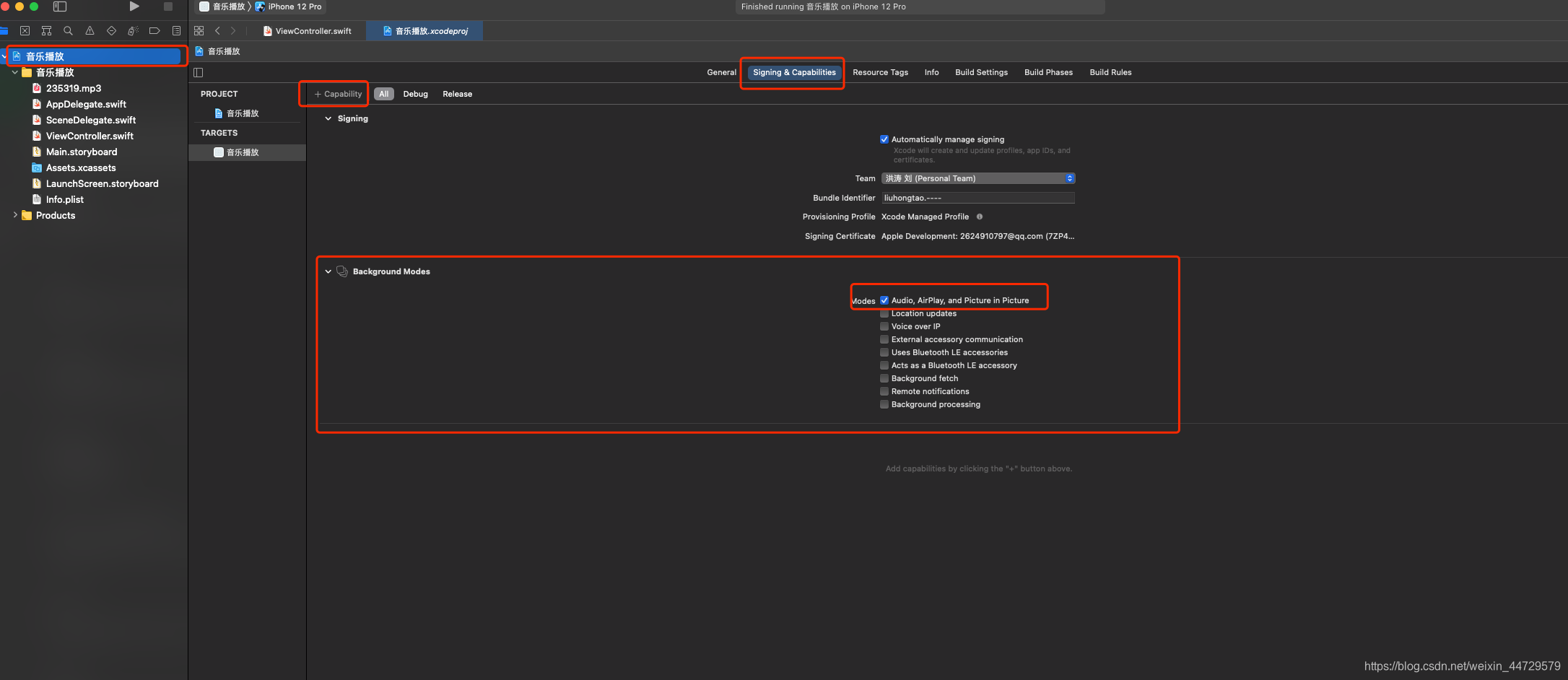Open the source control navigator icon

(x=25, y=31)
